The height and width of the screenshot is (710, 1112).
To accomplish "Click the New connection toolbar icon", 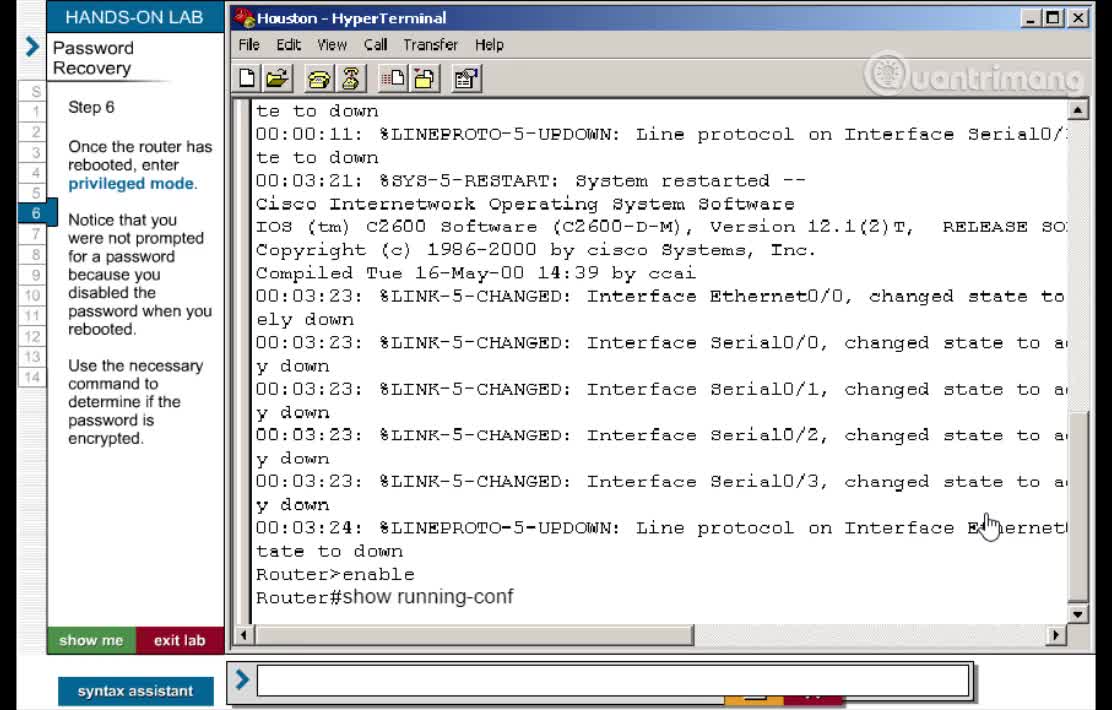I will [x=247, y=78].
